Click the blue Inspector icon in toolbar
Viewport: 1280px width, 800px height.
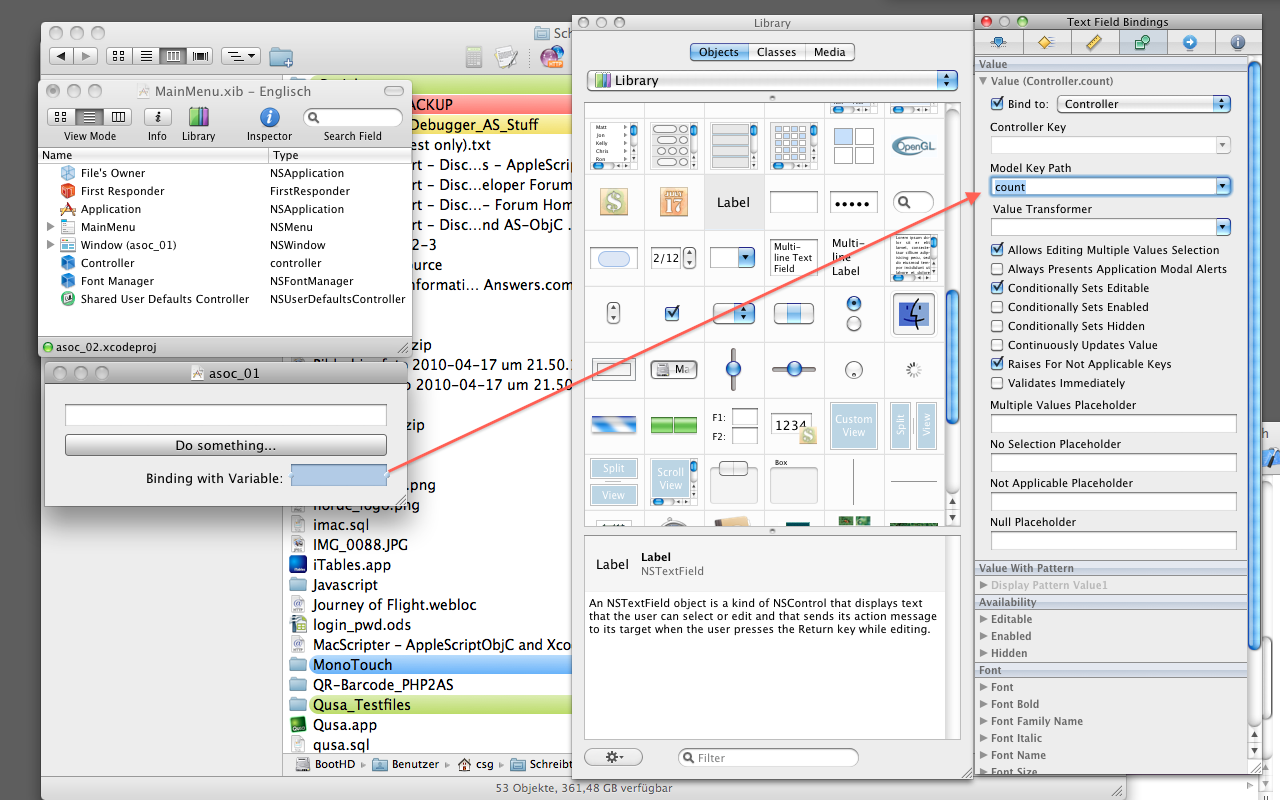269,118
